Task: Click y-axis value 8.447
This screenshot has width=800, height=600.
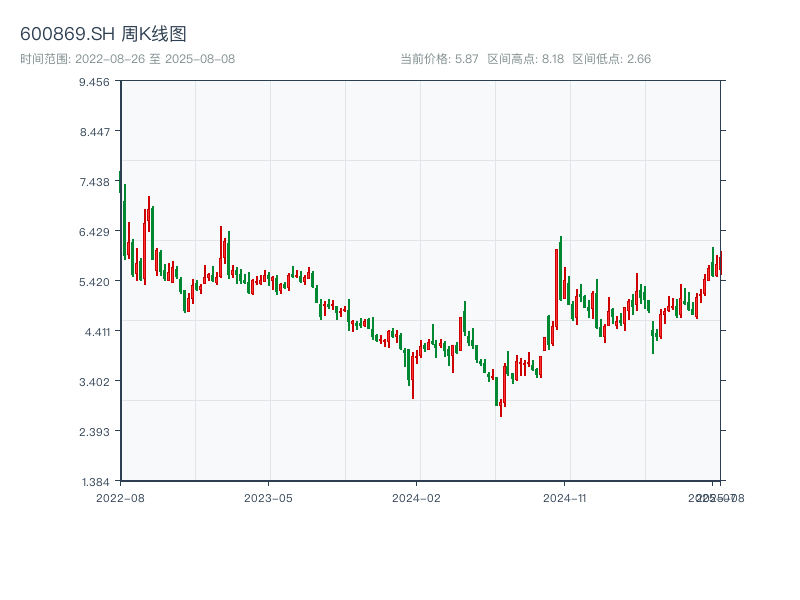Action: (x=94, y=132)
